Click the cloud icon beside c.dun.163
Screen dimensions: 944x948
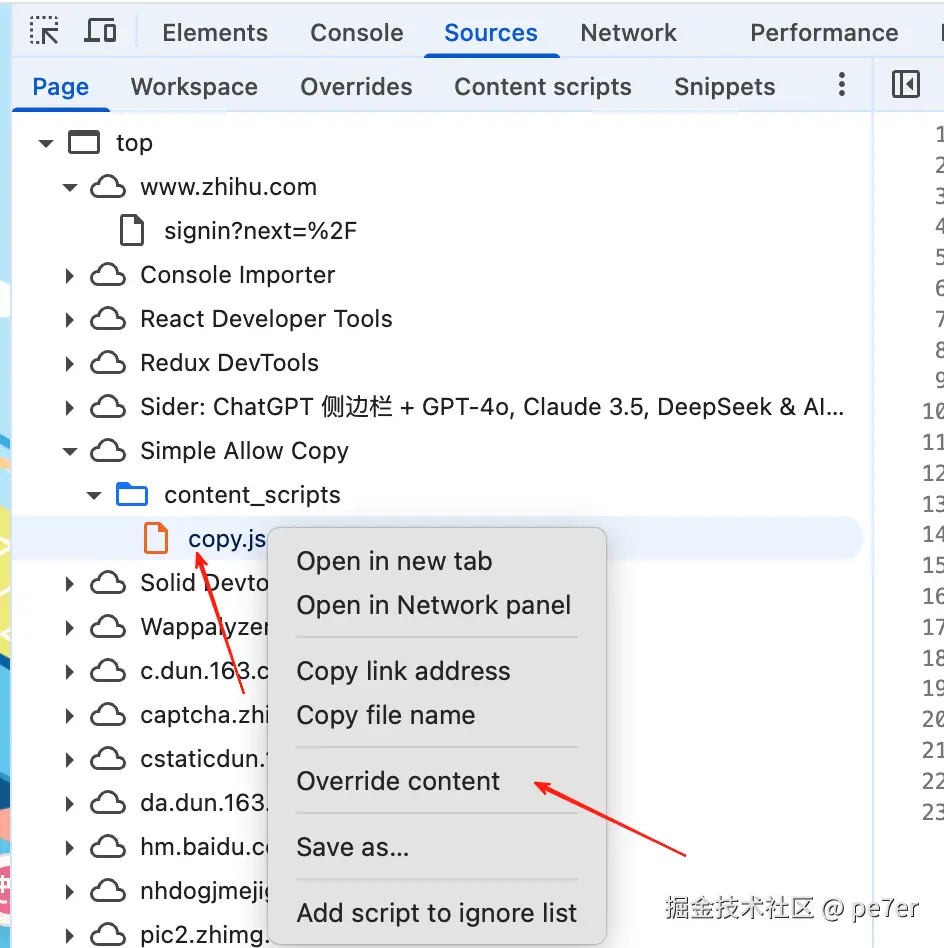pos(108,671)
